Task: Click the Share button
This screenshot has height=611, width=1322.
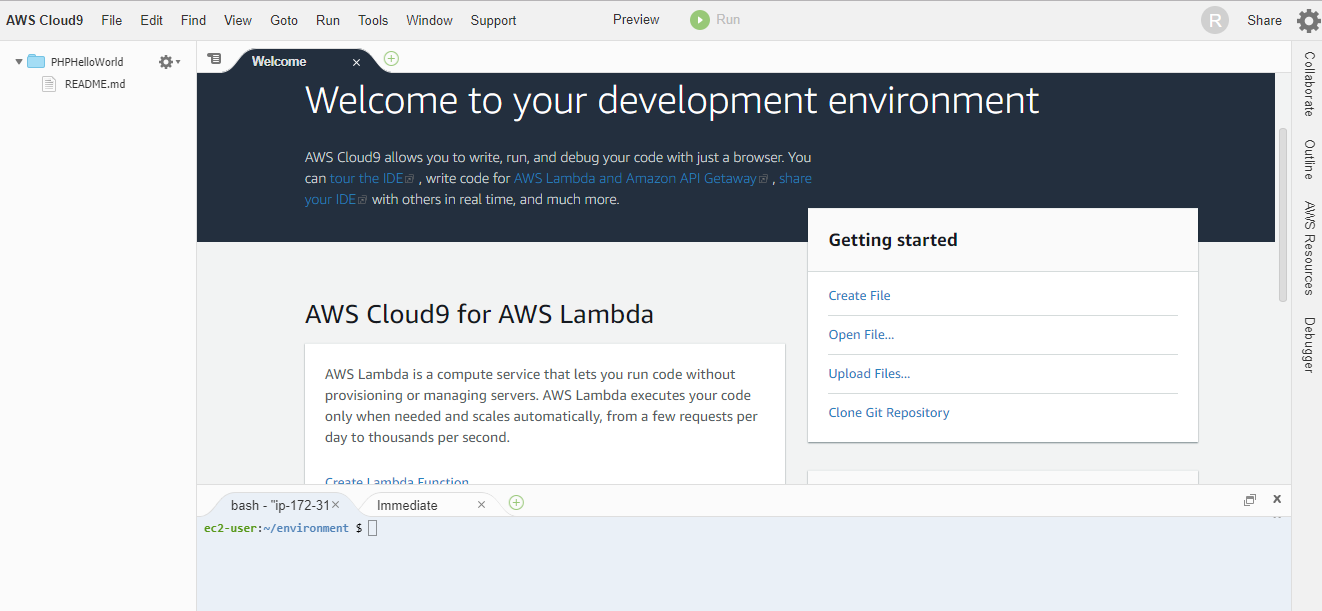Action: coord(1264,20)
